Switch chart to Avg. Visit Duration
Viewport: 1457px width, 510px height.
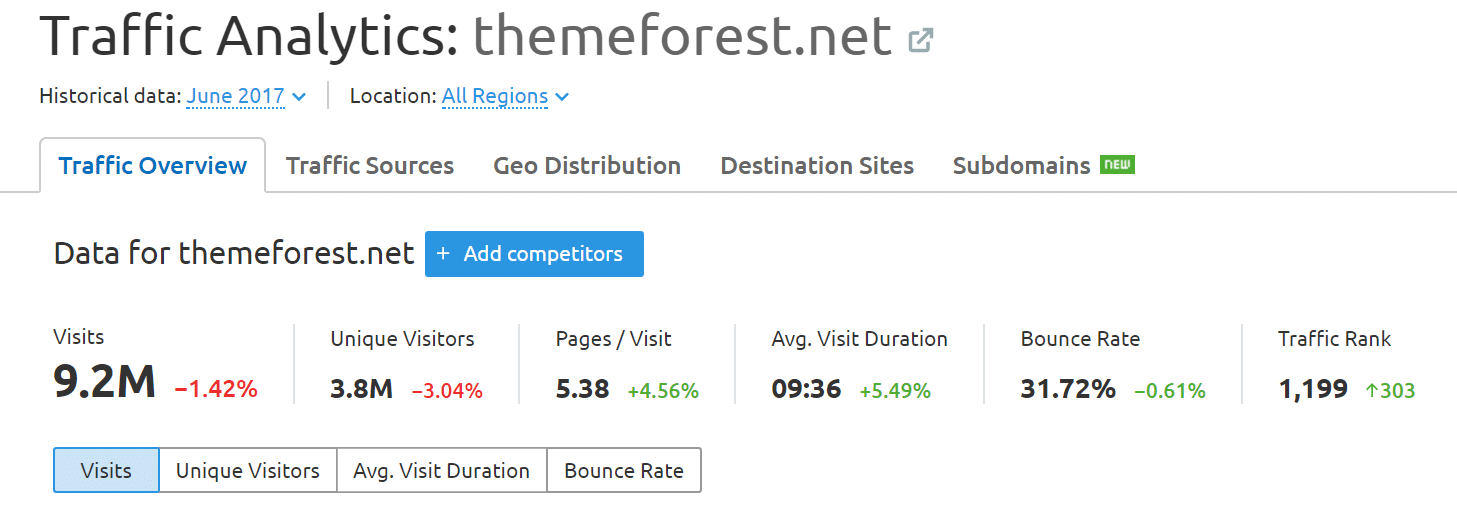click(442, 471)
